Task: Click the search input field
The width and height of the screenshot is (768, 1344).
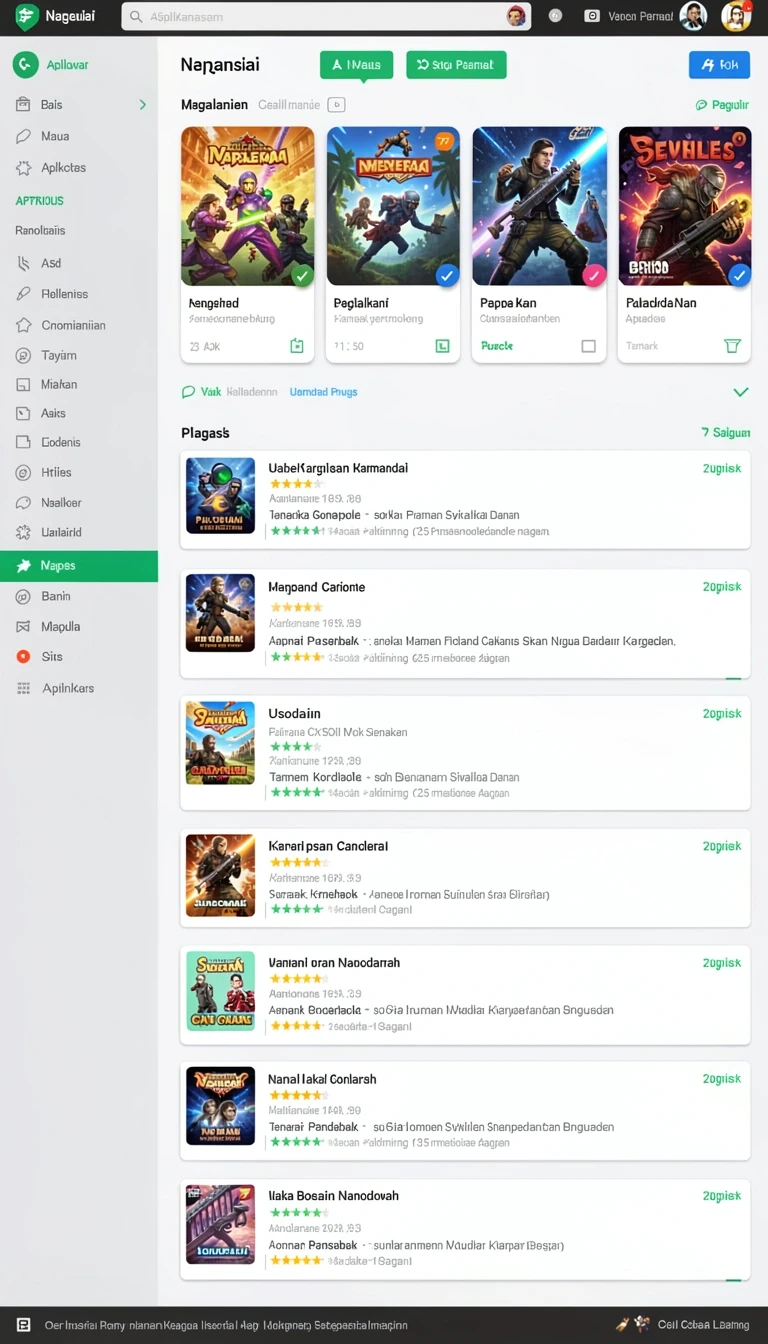Action: (x=326, y=16)
